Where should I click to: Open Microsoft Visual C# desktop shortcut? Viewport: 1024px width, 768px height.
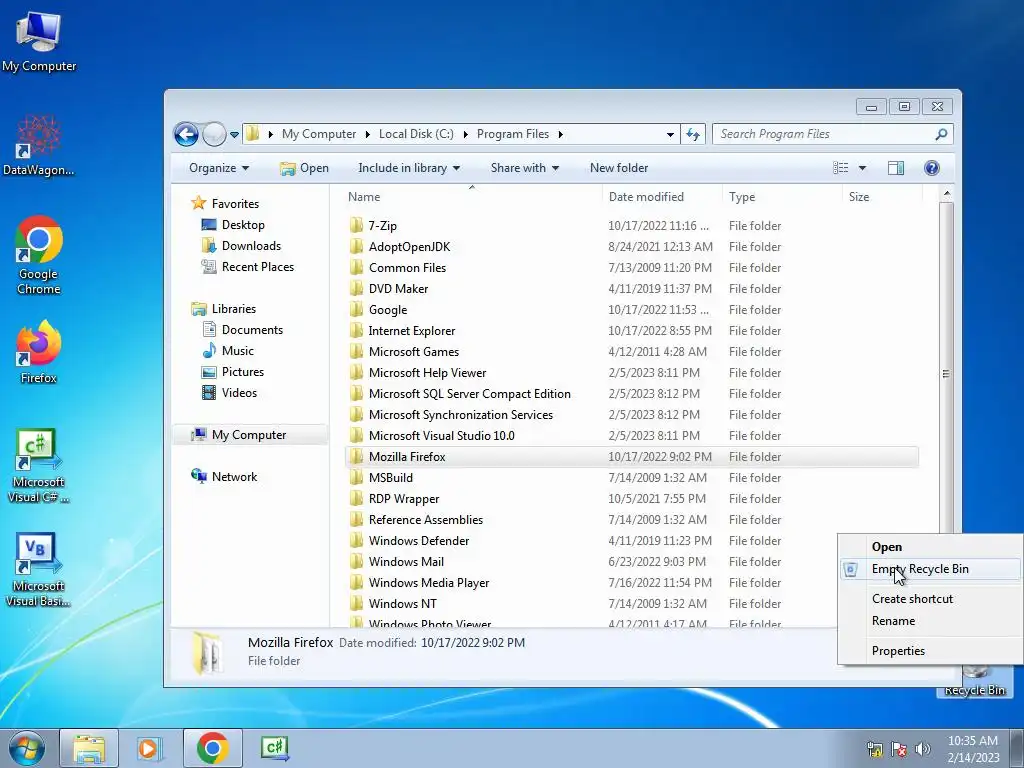(39, 465)
